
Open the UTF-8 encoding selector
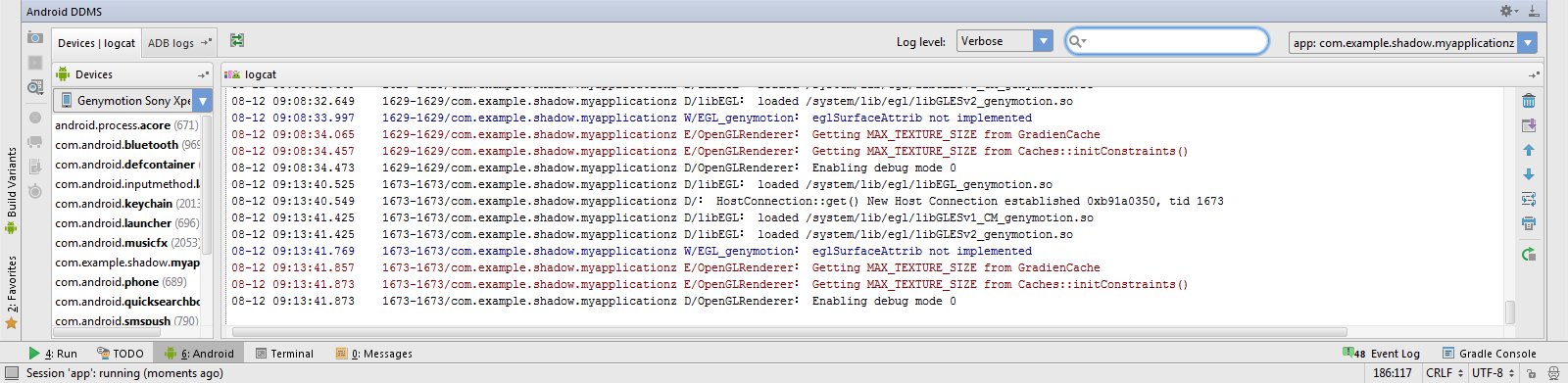pos(1494,373)
